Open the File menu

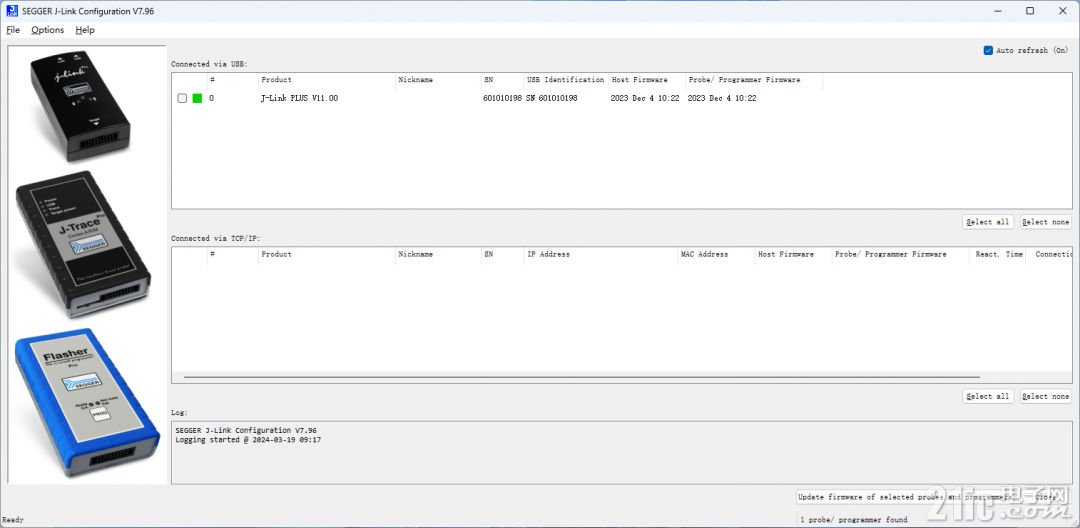click(13, 30)
